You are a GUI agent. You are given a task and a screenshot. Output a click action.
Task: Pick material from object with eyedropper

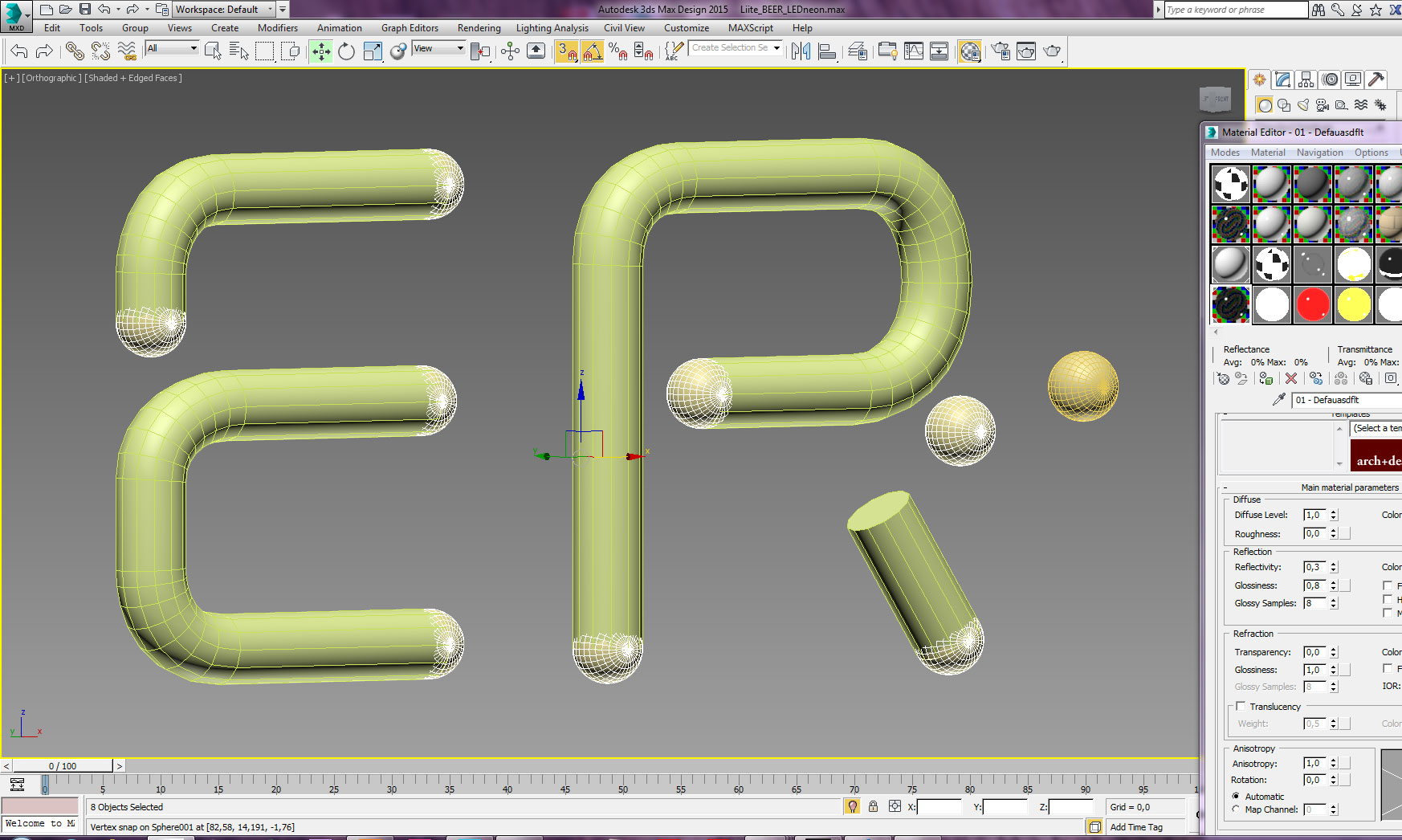tap(1278, 400)
